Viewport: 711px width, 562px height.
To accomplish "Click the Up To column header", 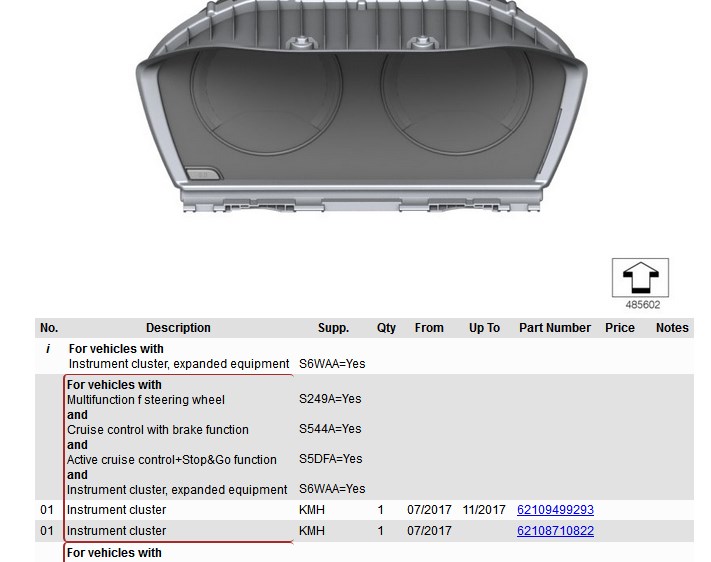I will pos(484,328).
